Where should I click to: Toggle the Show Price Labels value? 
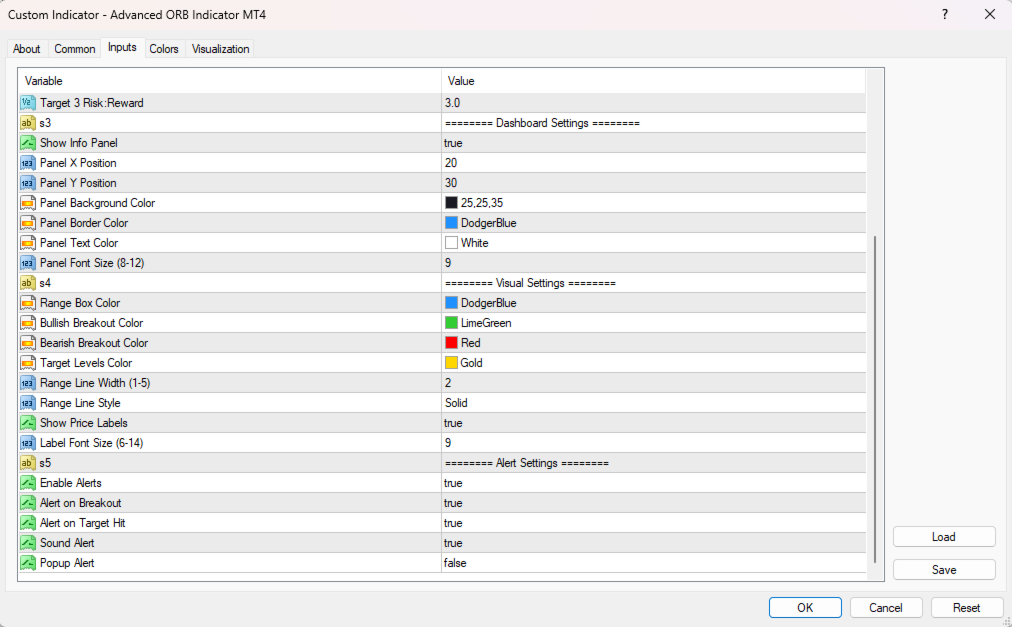tap(453, 423)
